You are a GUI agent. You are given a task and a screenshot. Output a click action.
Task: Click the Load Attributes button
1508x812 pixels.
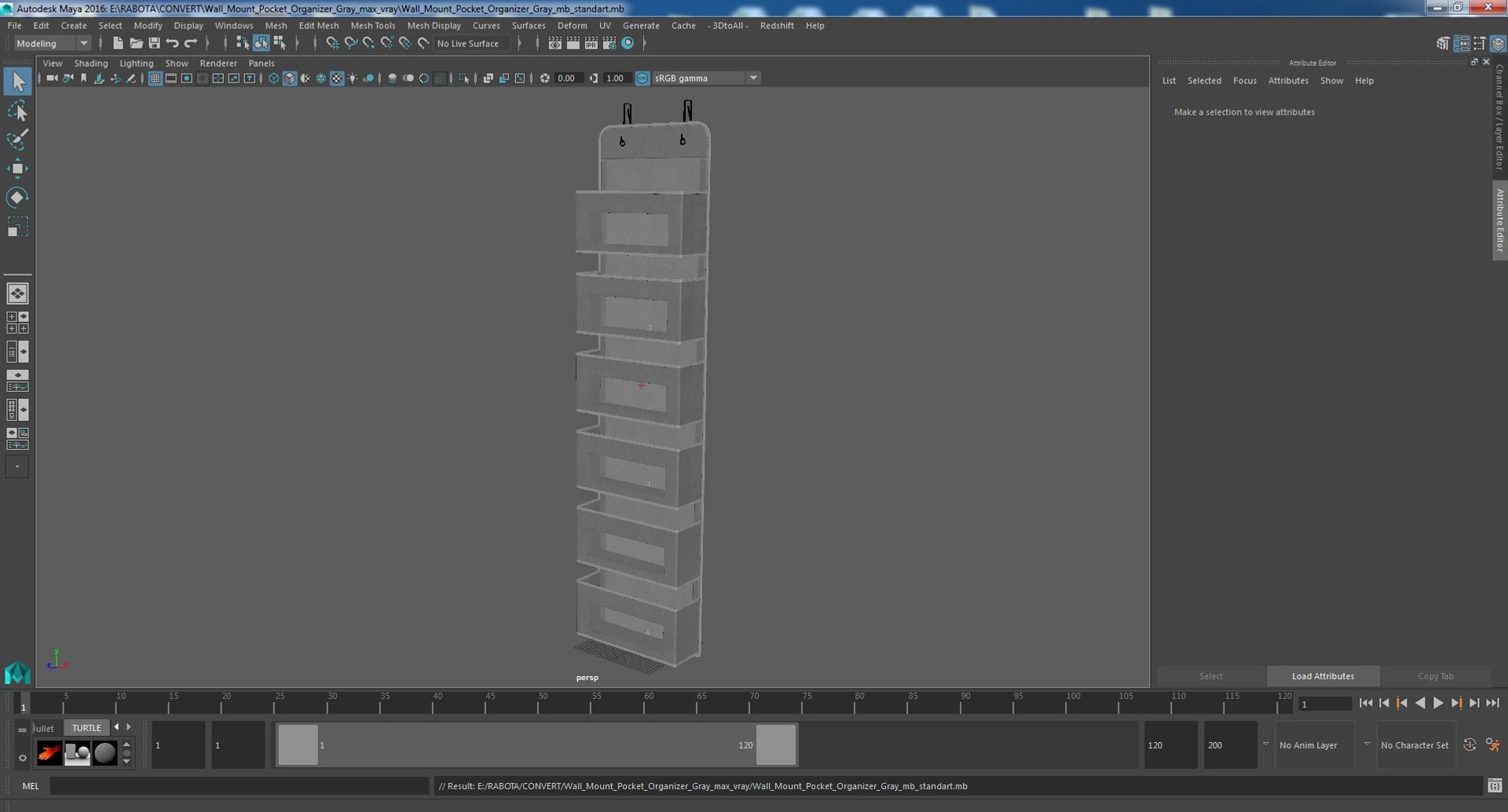pyautogui.click(x=1323, y=676)
